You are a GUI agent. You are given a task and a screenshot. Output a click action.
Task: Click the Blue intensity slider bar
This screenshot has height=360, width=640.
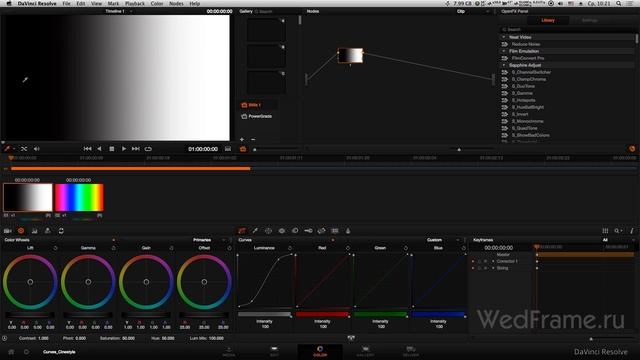[438, 314]
